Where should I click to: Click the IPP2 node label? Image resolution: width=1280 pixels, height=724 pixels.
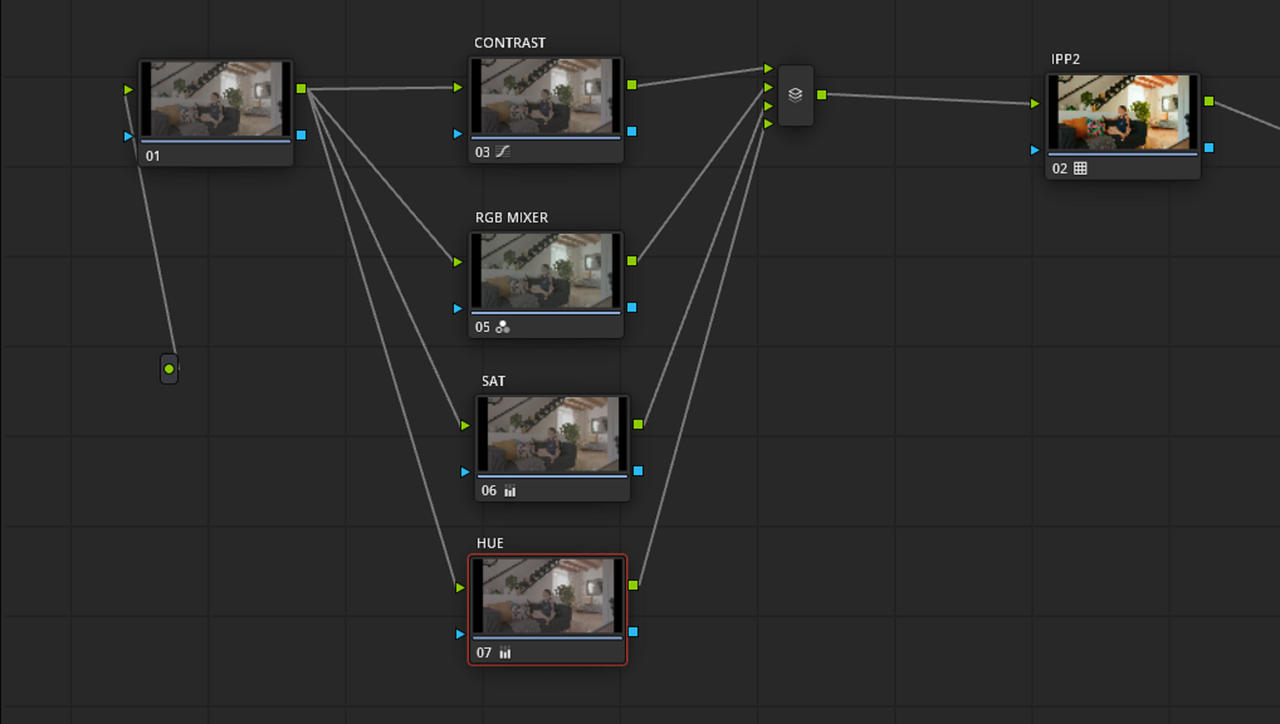tap(1066, 60)
